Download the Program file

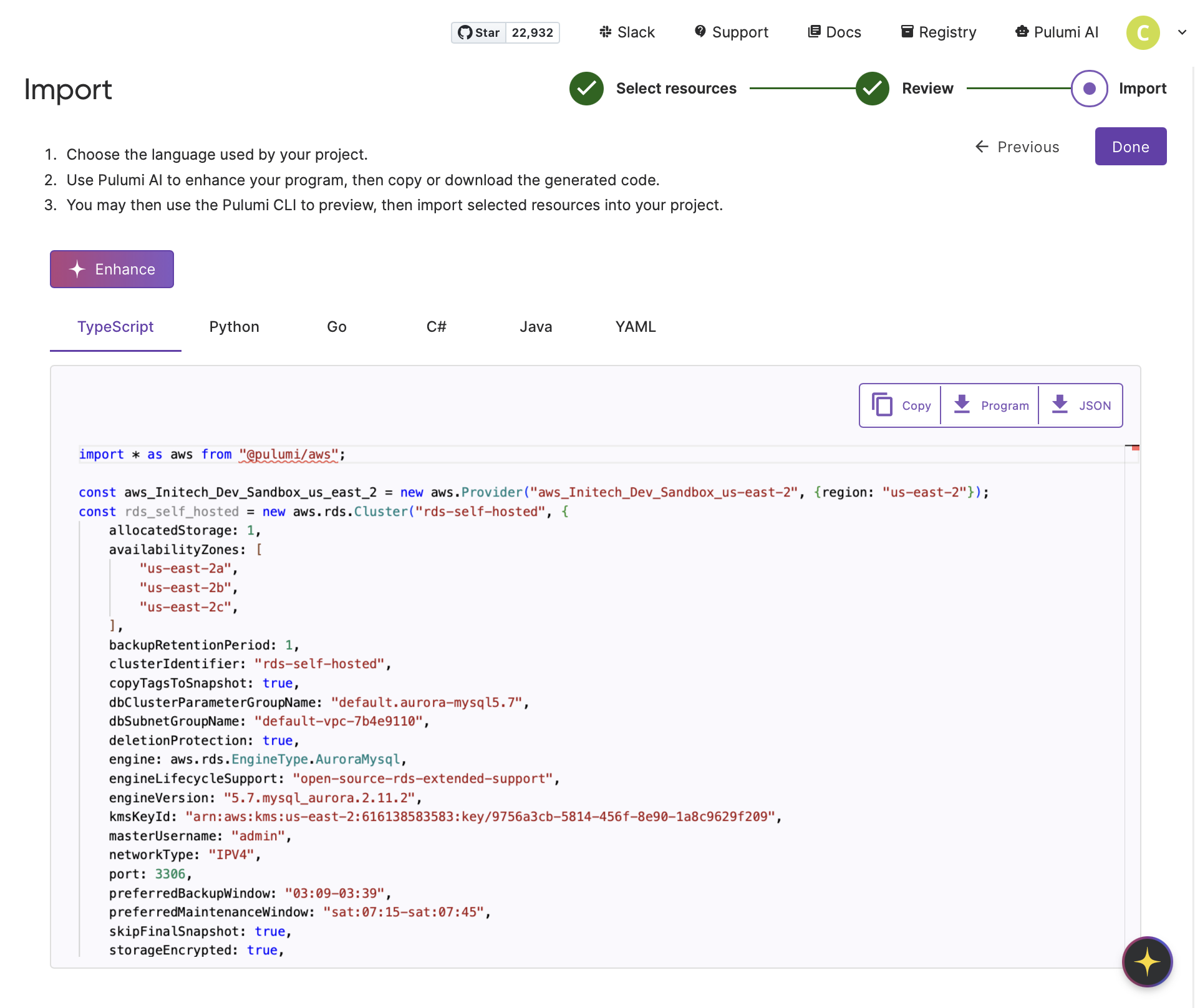pyautogui.click(x=990, y=405)
